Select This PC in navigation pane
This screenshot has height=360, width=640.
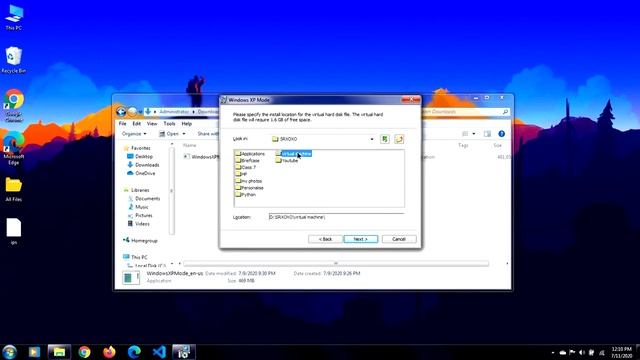pos(136,258)
